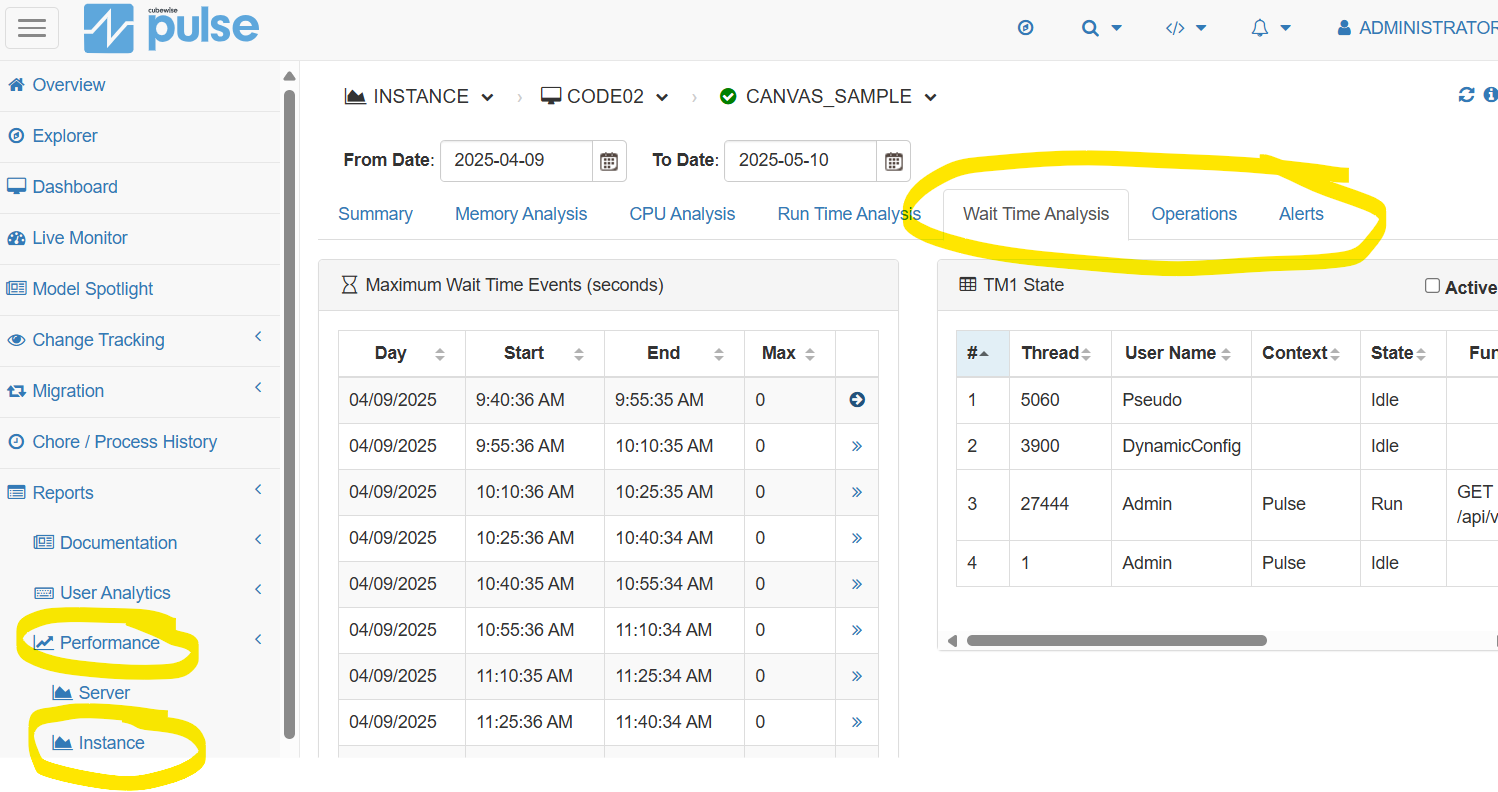The height and width of the screenshot is (792, 1498).
Task: Open the From Date calendar picker
Action: coord(609,161)
